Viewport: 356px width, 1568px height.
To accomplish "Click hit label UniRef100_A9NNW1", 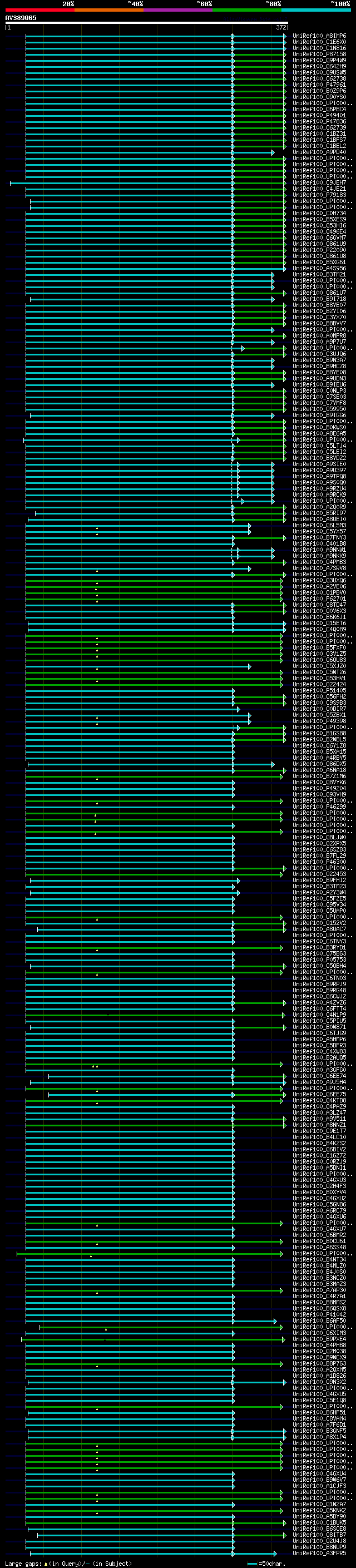I will (x=319, y=550).
